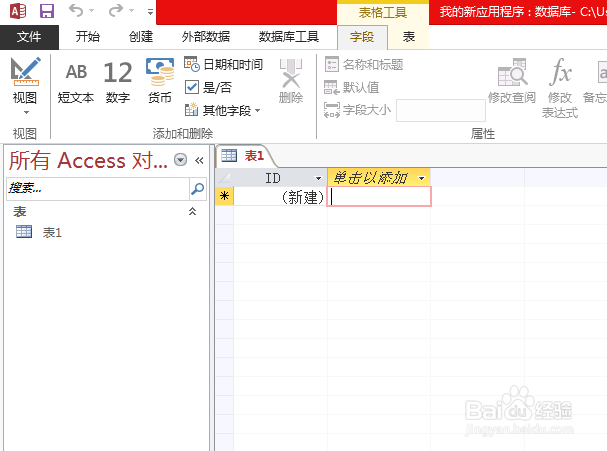Select 表1 in the navigation pane
This screenshot has height=451, width=607.
click(x=39, y=232)
